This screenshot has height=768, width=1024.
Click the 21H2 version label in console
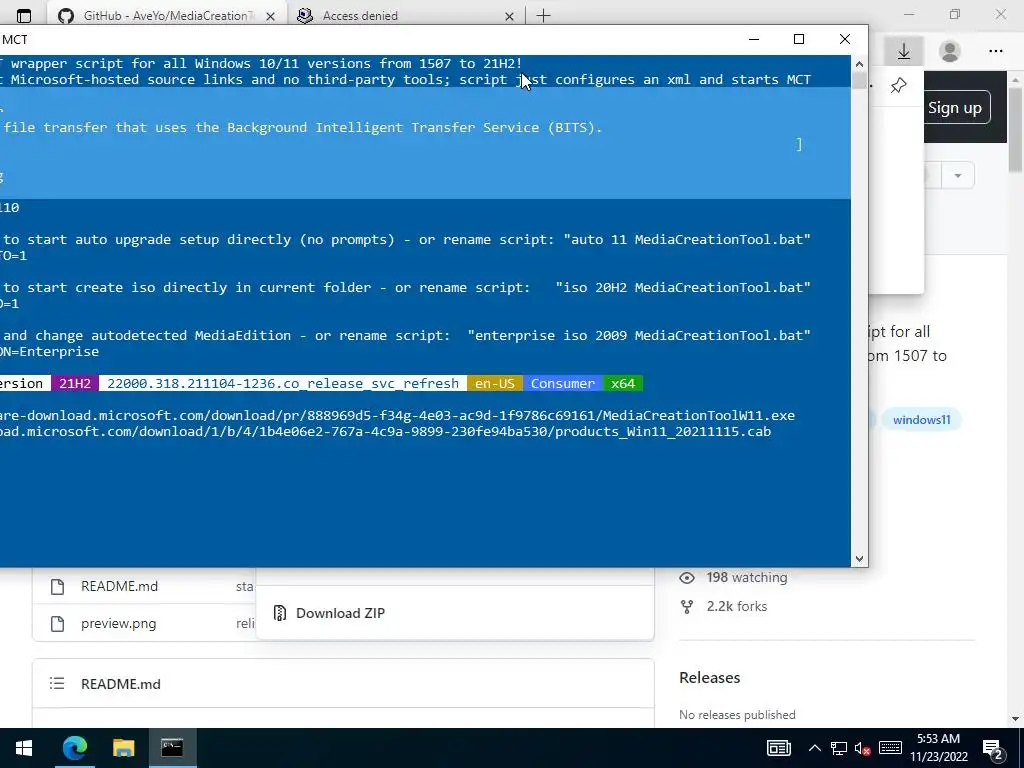pyautogui.click(x=75, y=383)
